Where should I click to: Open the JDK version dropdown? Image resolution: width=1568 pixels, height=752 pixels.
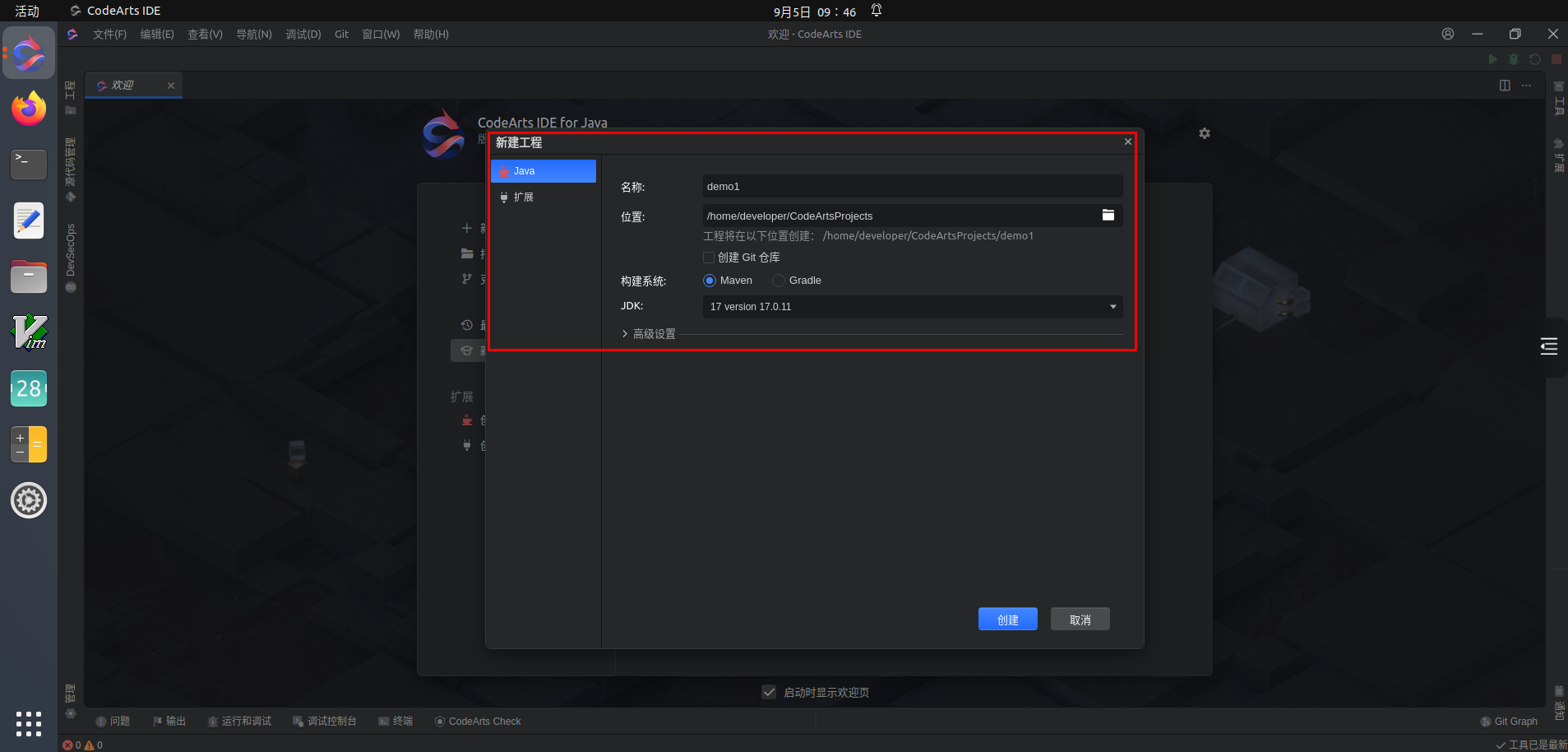point(912,307)
